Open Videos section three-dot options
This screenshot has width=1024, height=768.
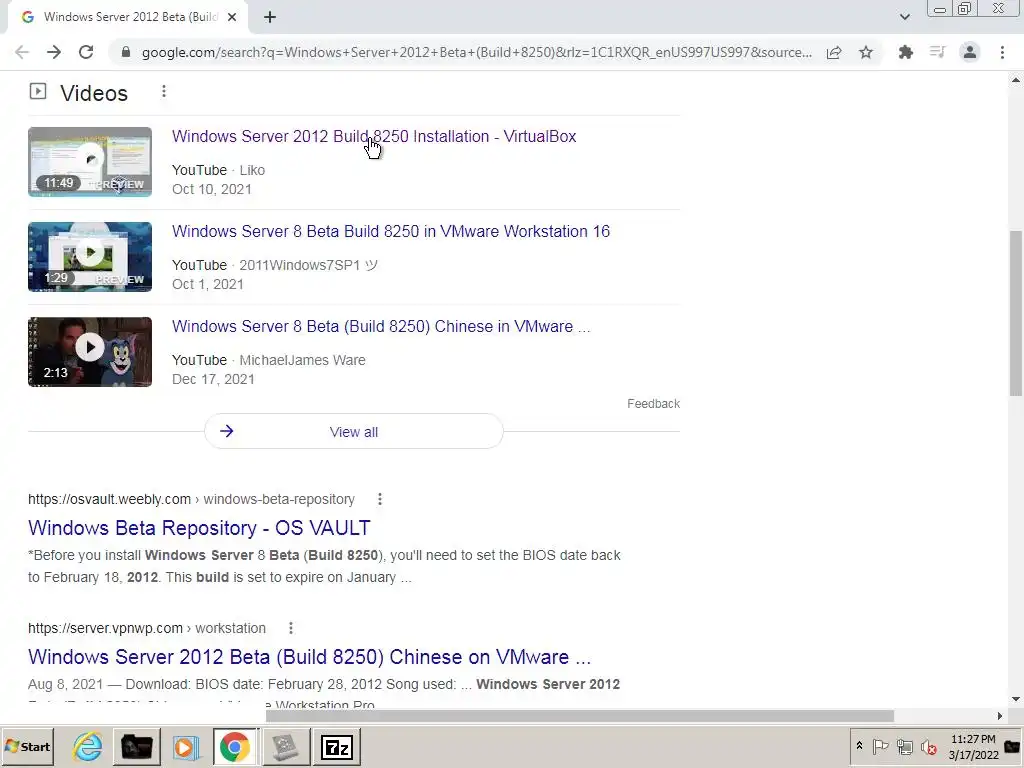pyautogui.click(x=164, y=91)
